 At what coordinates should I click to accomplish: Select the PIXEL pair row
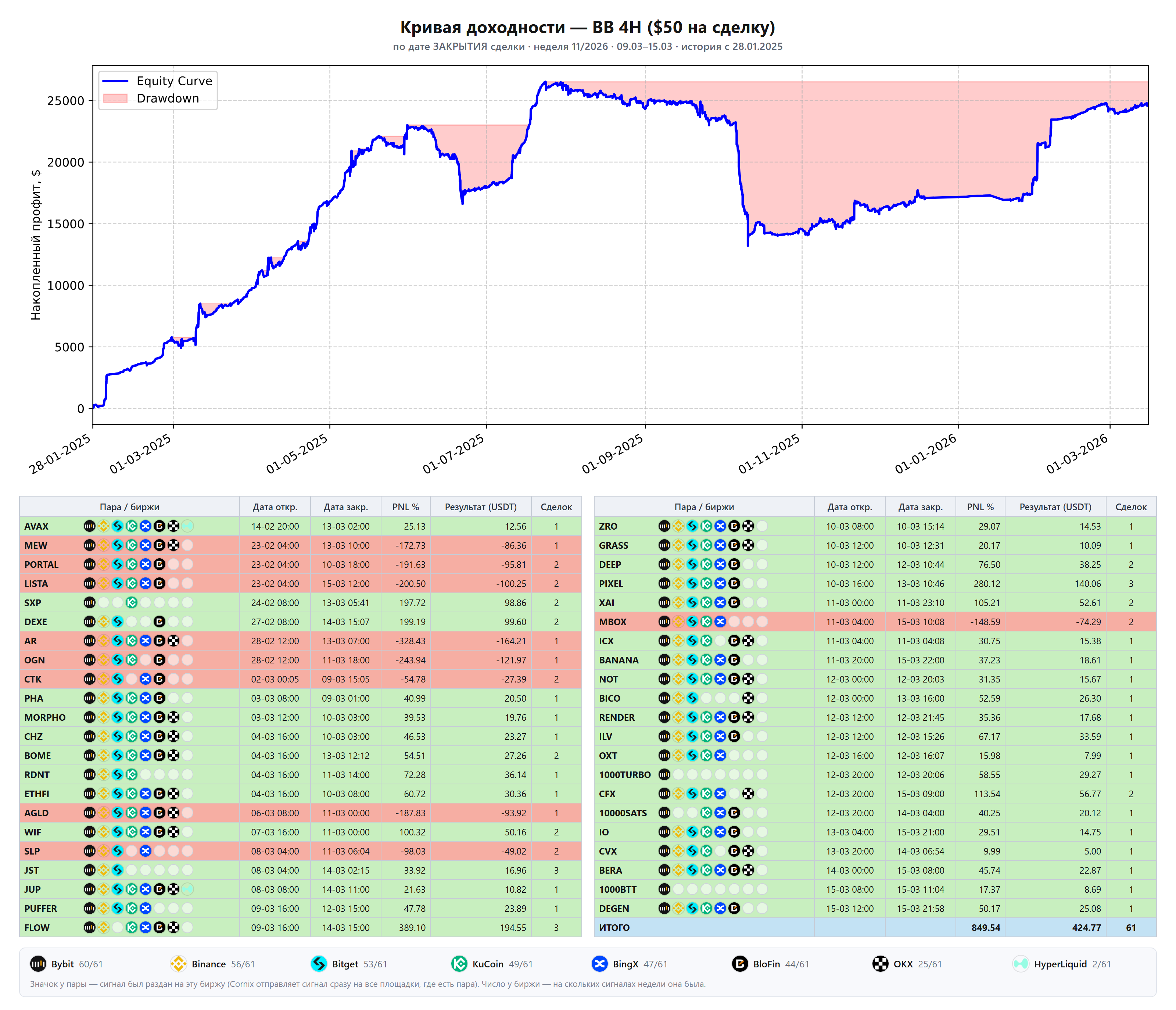[875, 583]
